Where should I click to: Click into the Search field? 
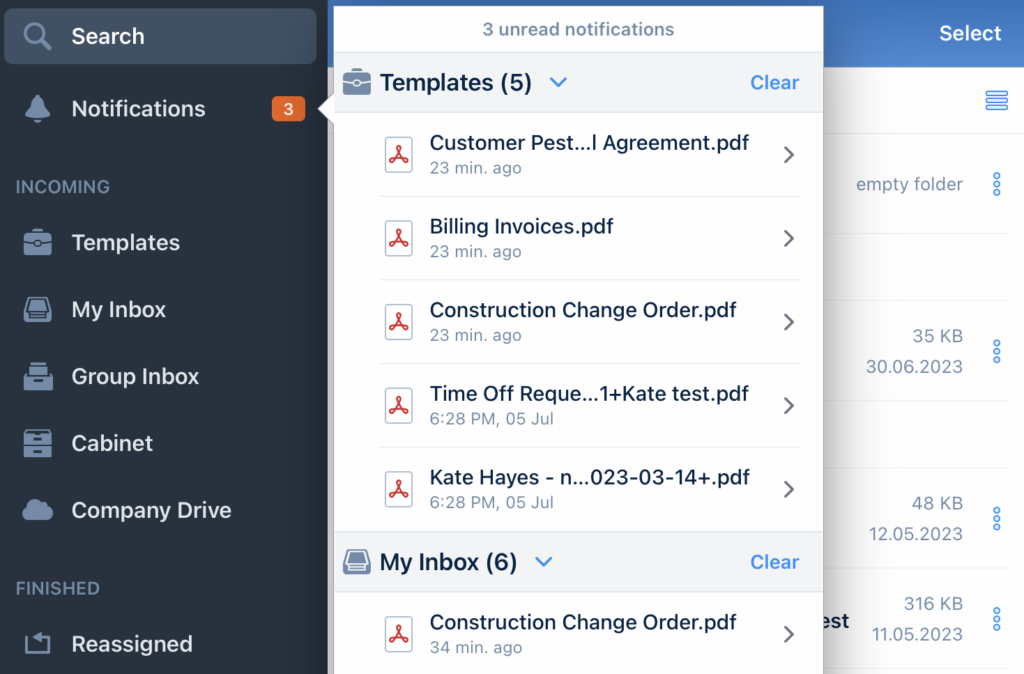tap(160, 36)
